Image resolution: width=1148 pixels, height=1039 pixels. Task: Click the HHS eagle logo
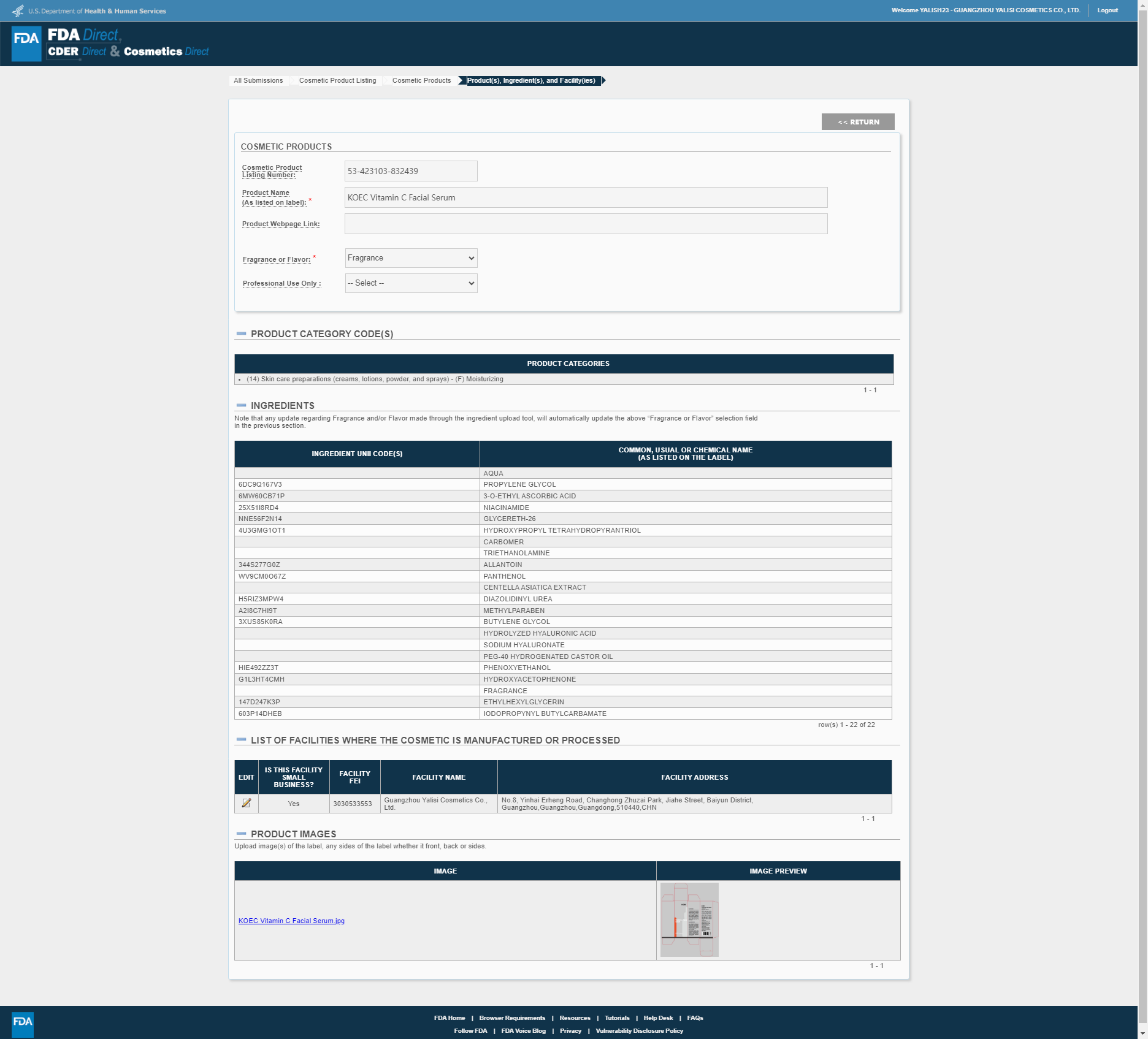coord(18,10)
